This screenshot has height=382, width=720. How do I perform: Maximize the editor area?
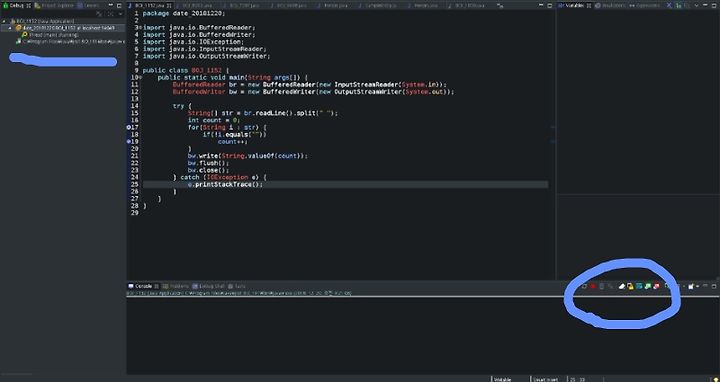[x=550, y=6]
